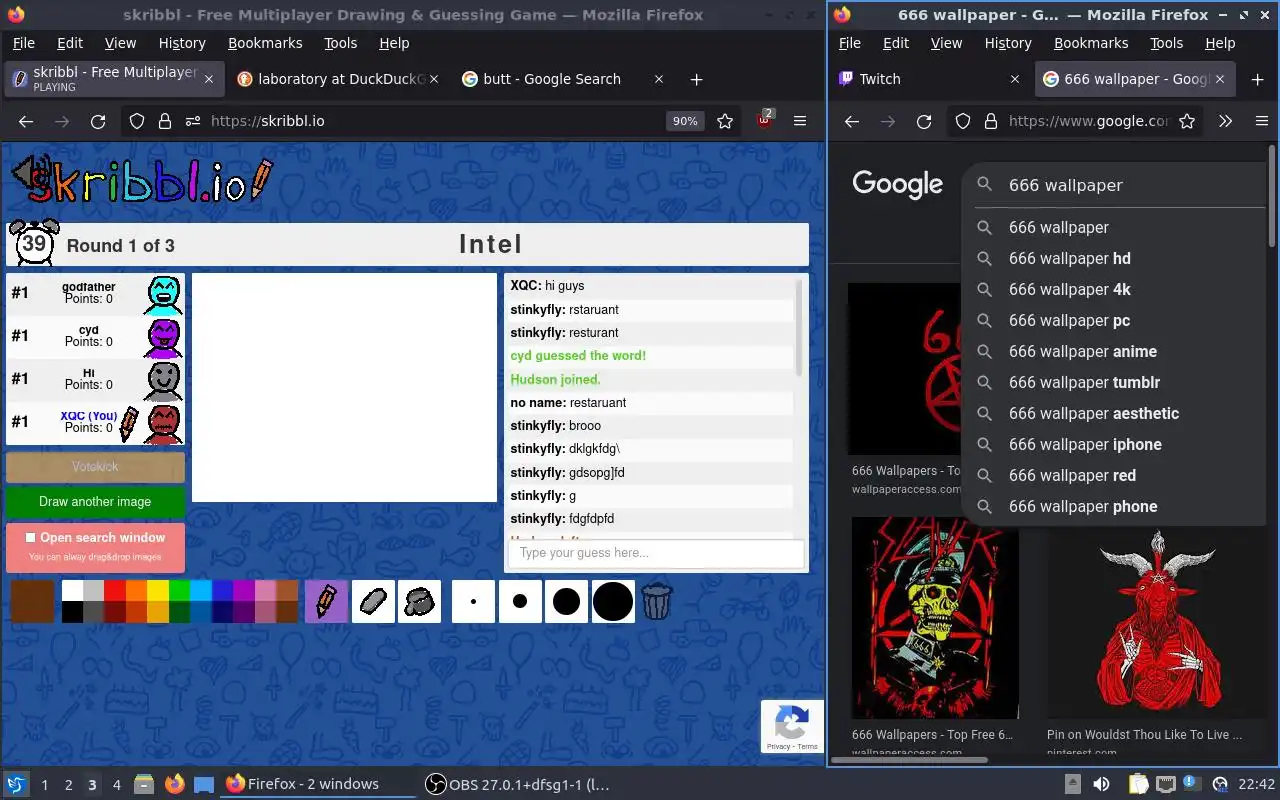
Task: Bookmark skribbl.io with the star icon
Action: (725, 121)
